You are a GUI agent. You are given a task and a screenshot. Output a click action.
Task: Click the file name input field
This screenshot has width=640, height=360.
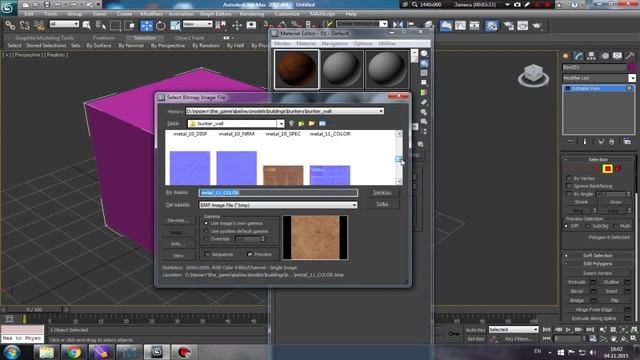click(x=278, y=193)
